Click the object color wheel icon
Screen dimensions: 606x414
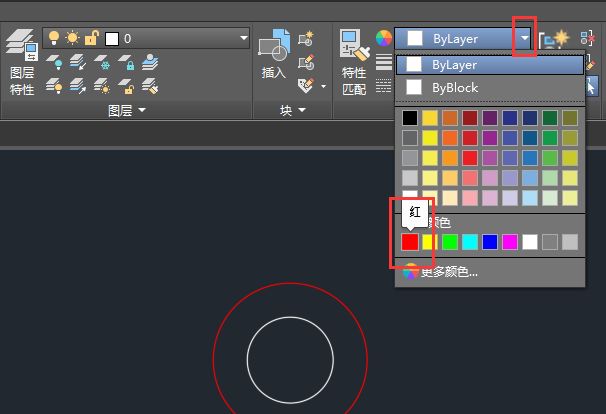[384, 38]
